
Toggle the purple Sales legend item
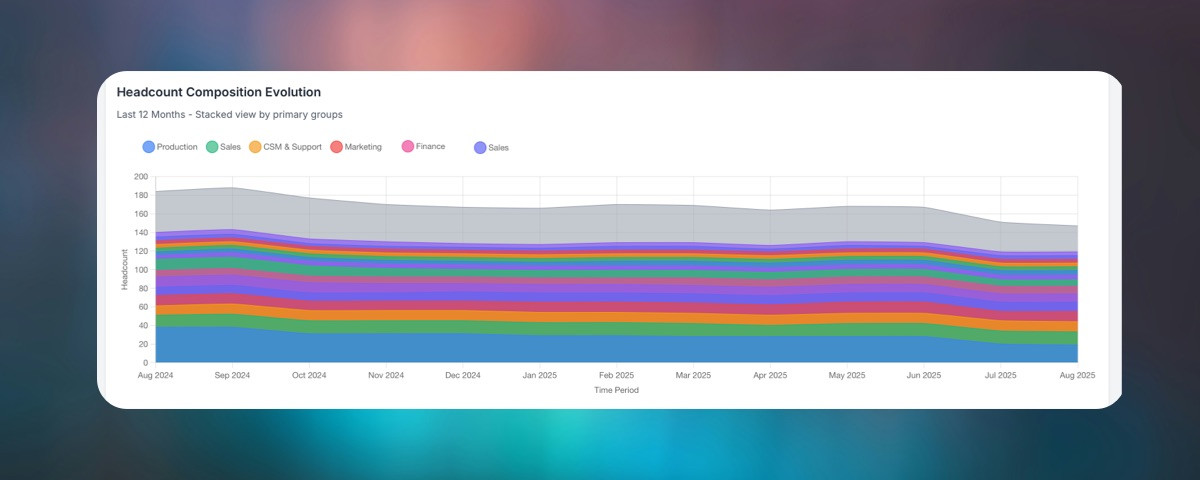click(491, 147)
